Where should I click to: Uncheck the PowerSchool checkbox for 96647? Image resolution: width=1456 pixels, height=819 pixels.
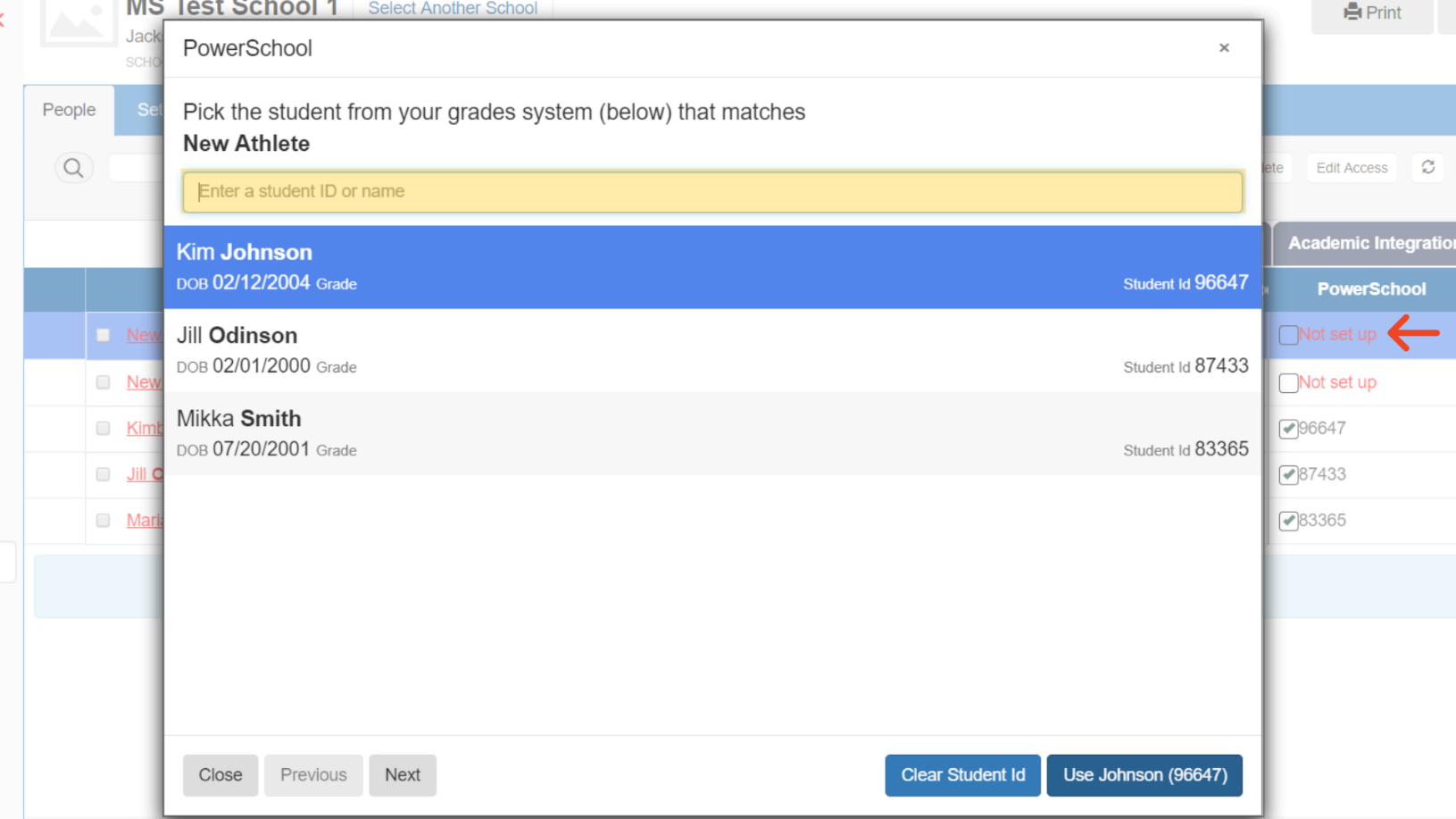tap(1288, 429)
